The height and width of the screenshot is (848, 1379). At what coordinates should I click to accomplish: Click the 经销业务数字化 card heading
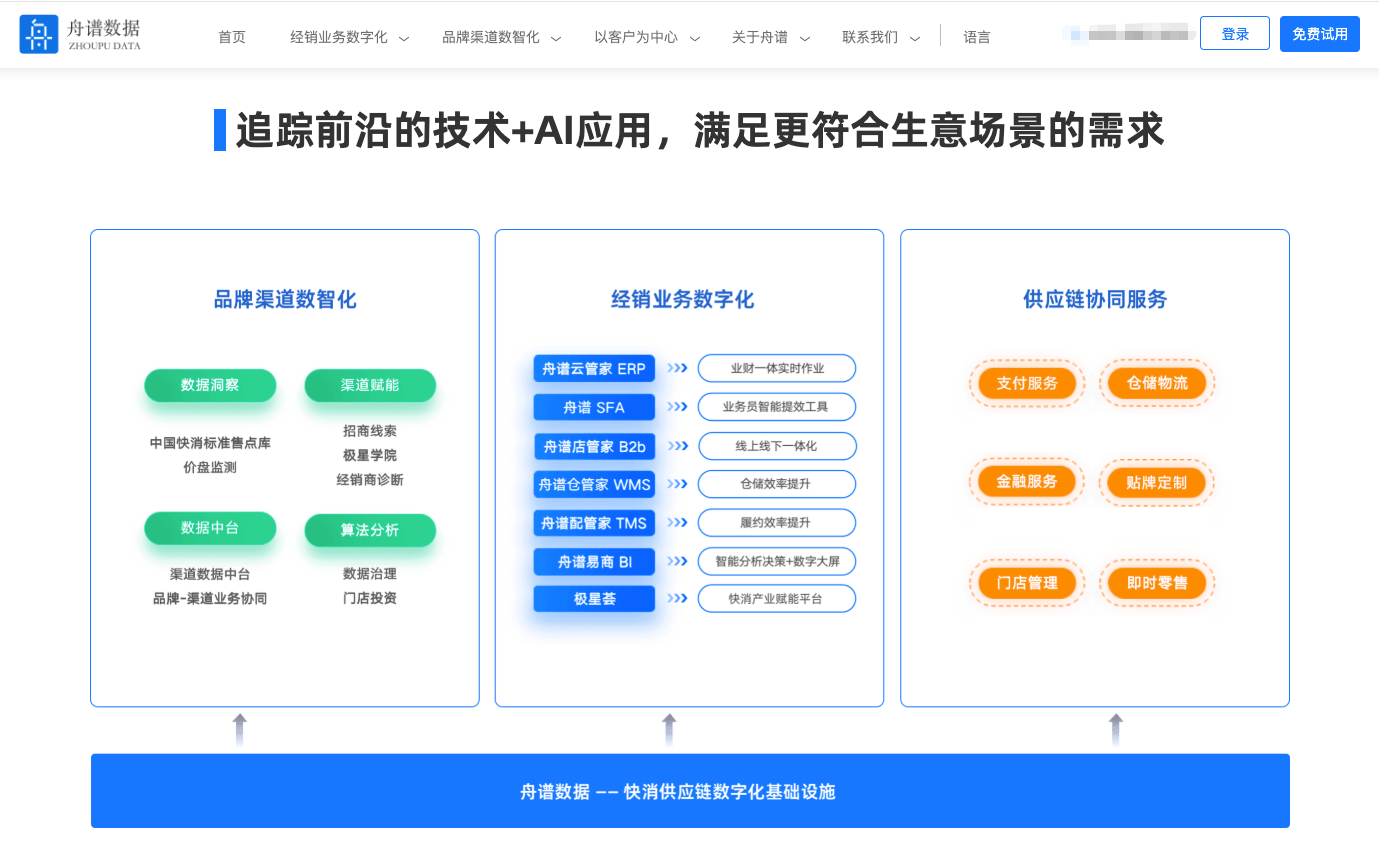[x=683, y=299]
